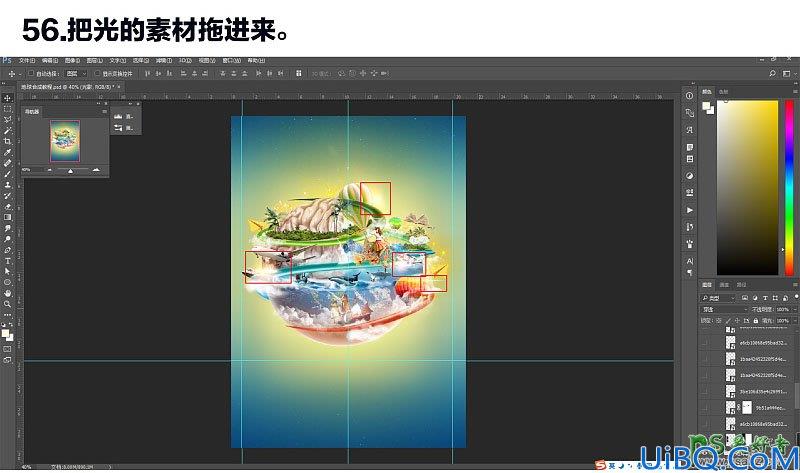Click the Navigator zoom in button
This screenshot has height=473, width=800.
[x=96, y=169]
